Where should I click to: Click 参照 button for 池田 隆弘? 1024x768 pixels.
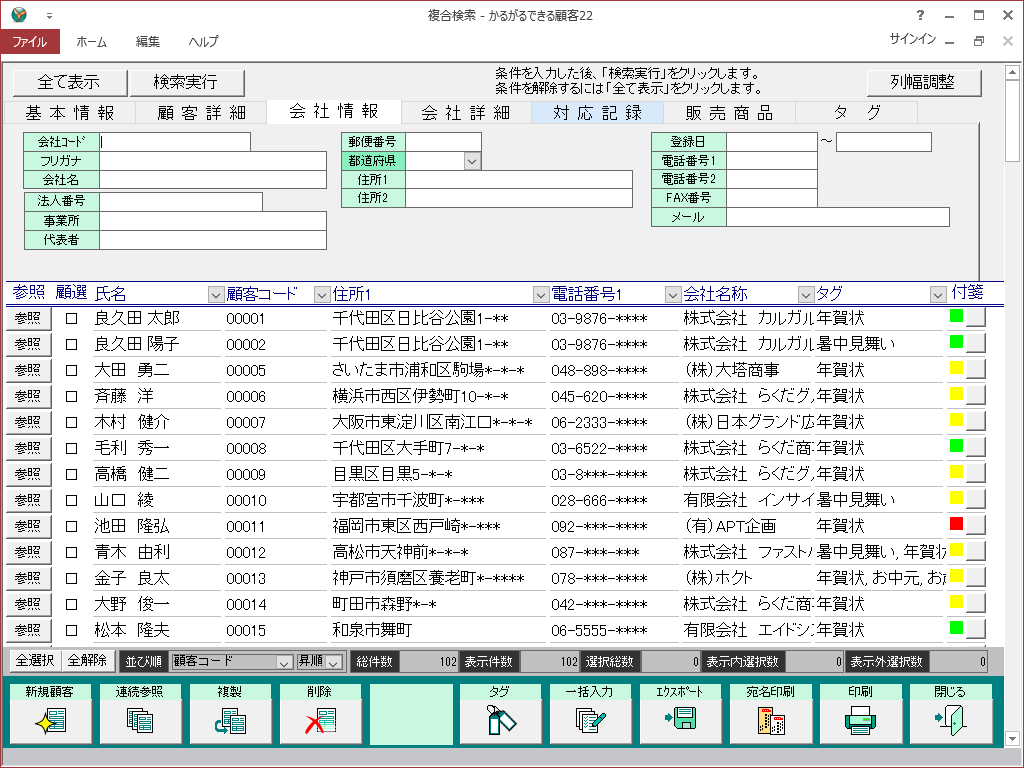[28, 526]
